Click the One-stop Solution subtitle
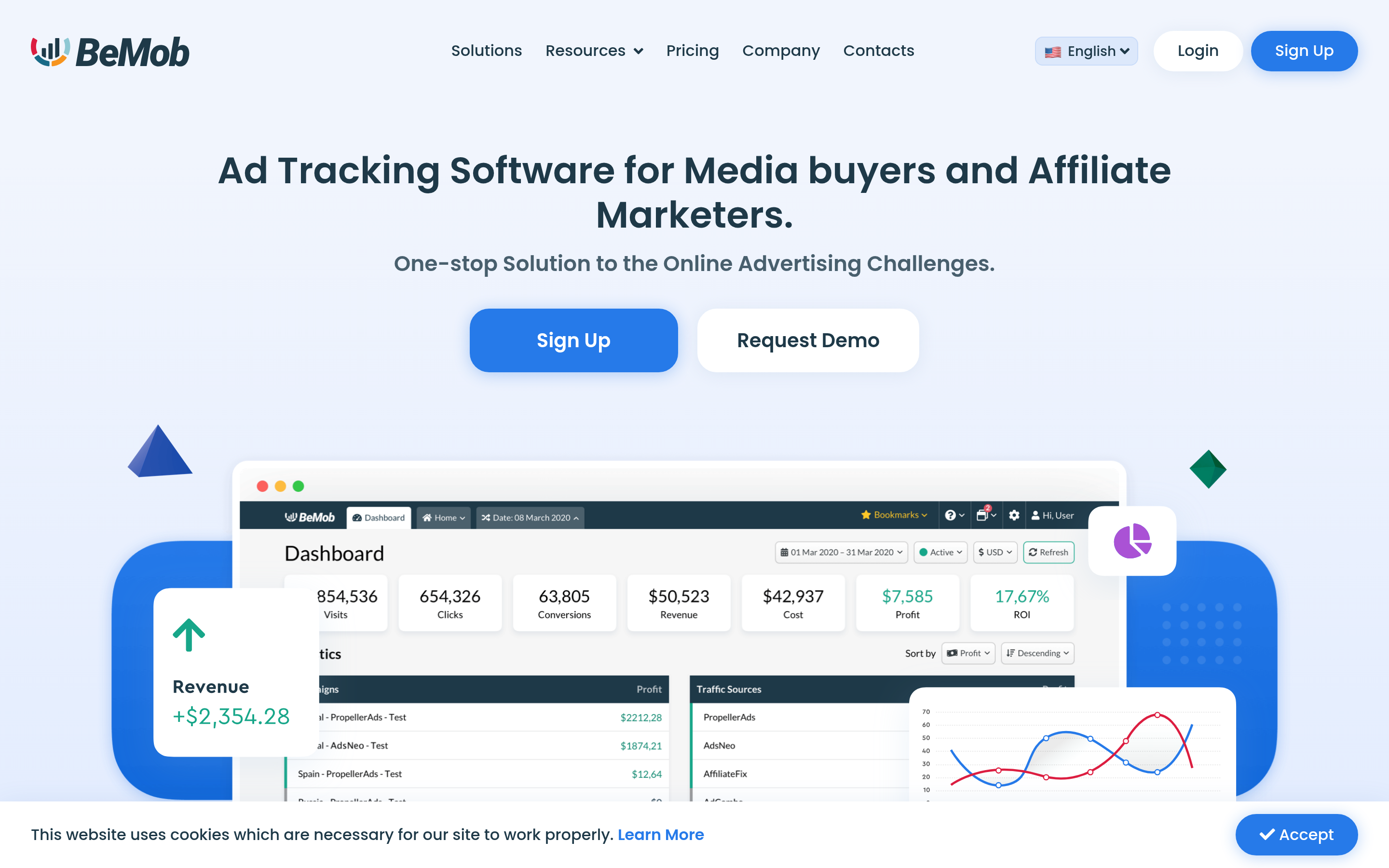This screenshot has height=868, width=1389. (x=694, y=263)
